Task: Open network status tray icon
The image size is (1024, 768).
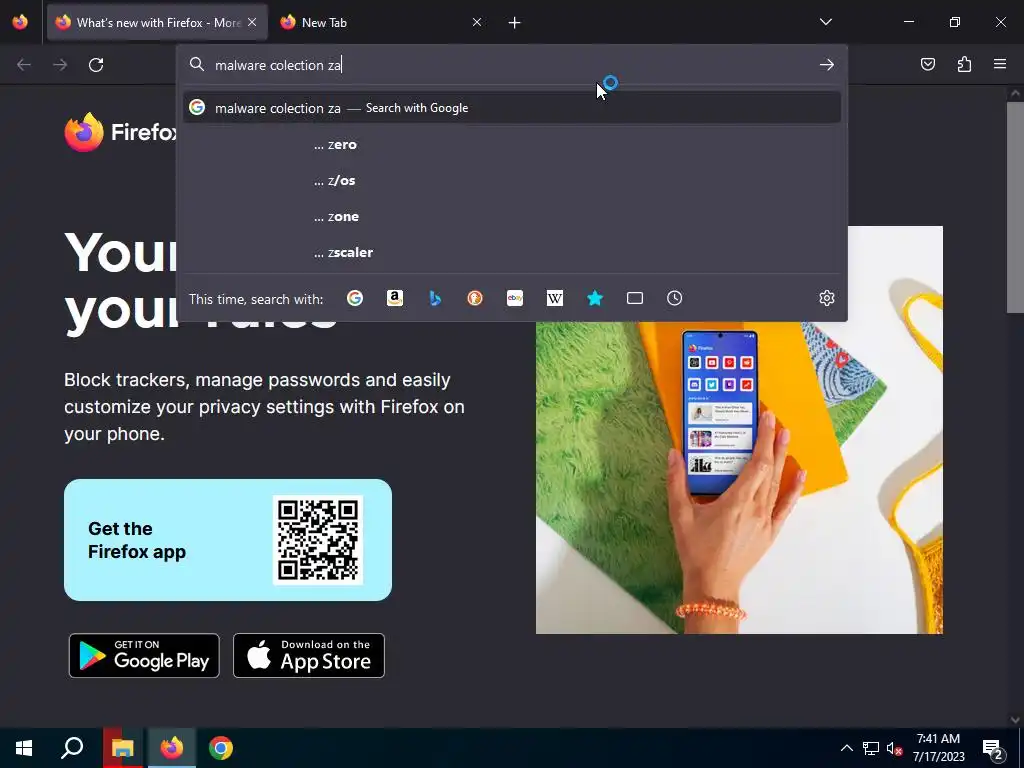Action: 871,748
